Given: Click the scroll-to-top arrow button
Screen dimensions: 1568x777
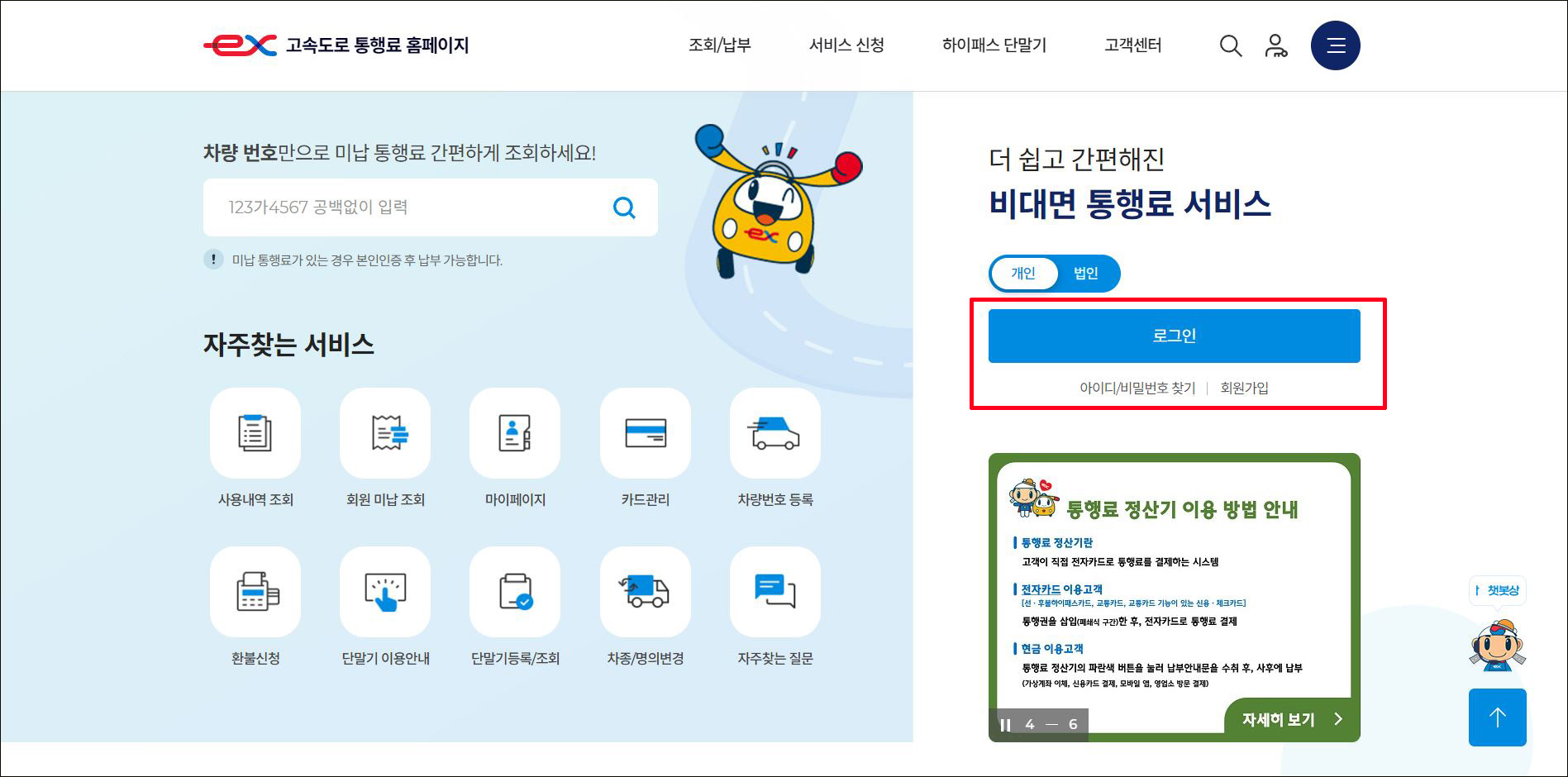Looking at the screenshot, I should pos(1498,717).
